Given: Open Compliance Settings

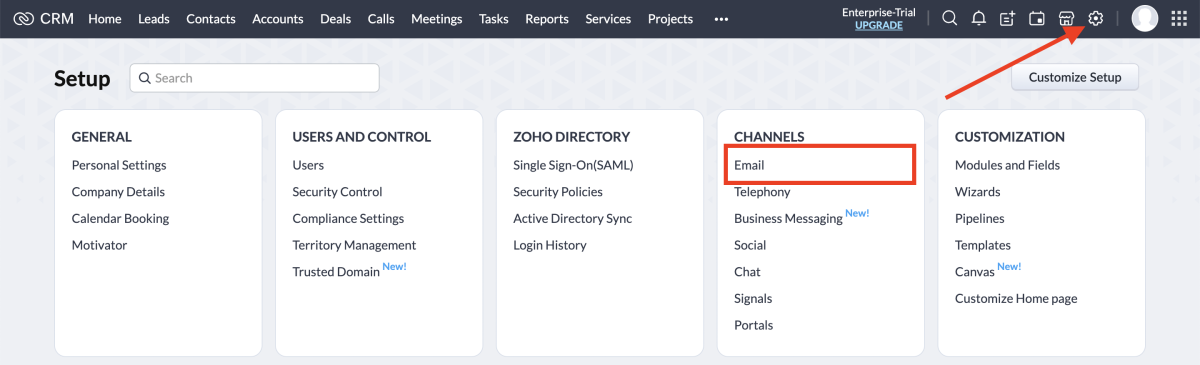Looking at the screenshot, I should [349, 218].
